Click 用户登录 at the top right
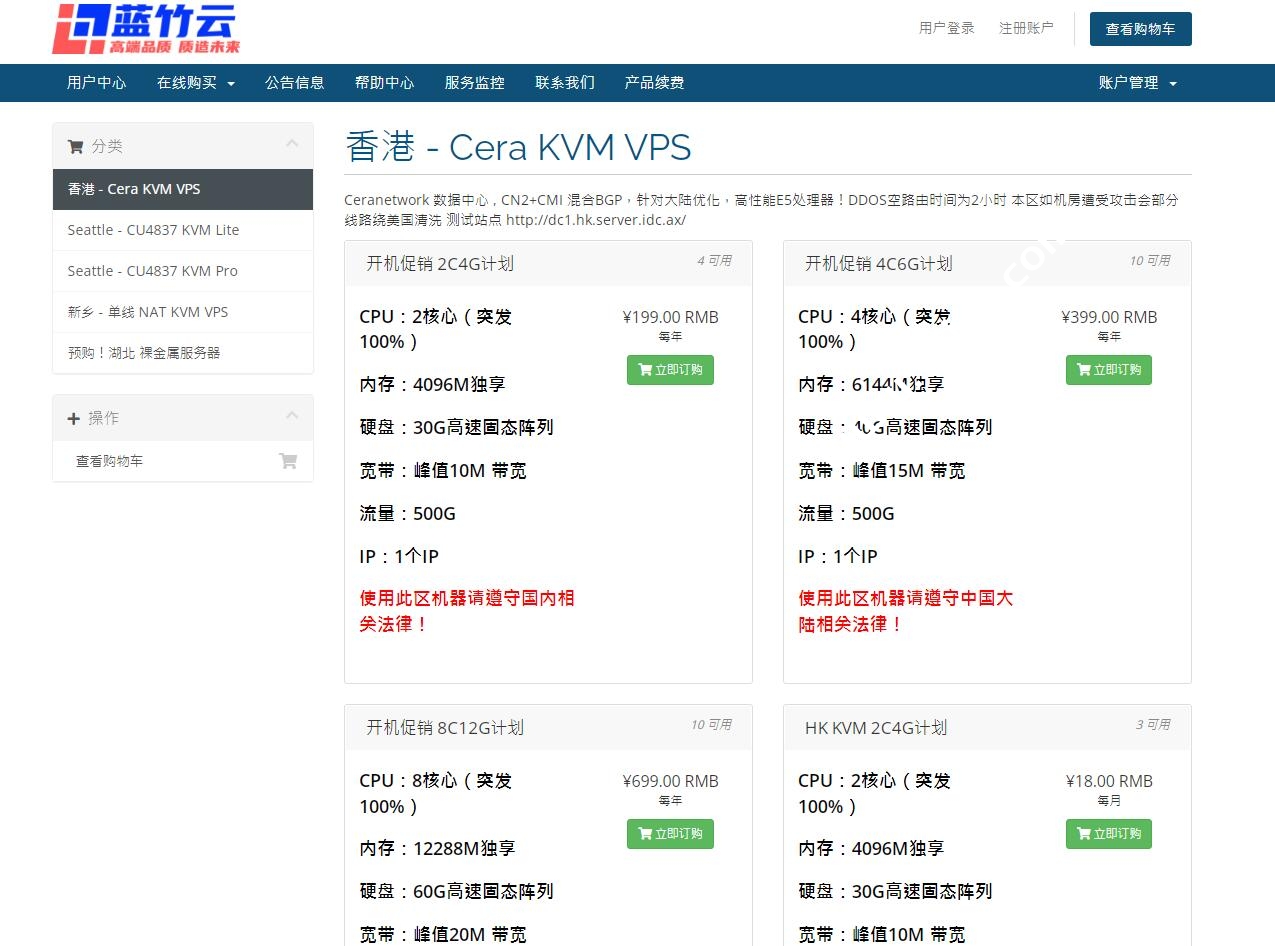 click(945, 29)
